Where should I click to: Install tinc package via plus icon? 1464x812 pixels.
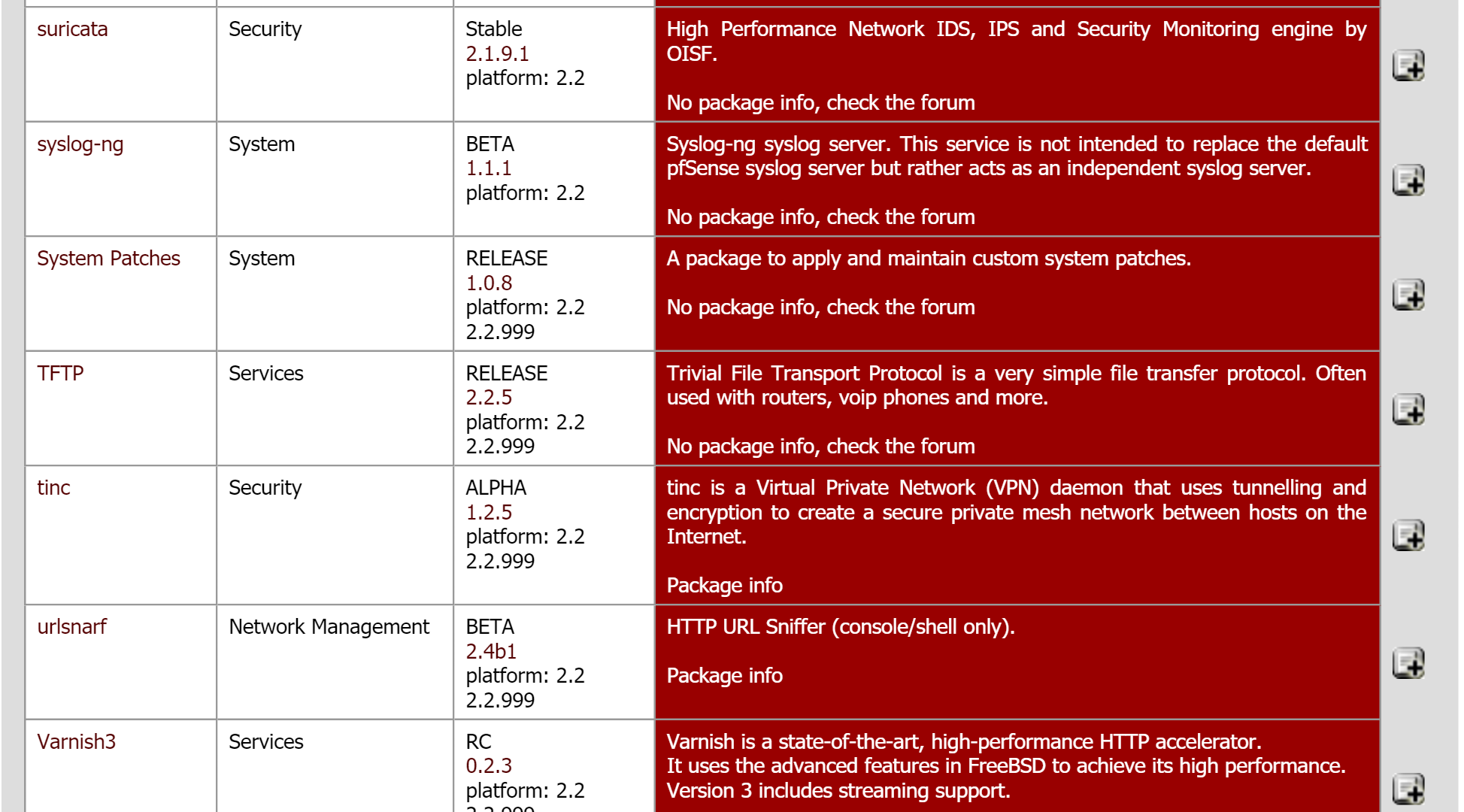click(x=1408, y=536)
